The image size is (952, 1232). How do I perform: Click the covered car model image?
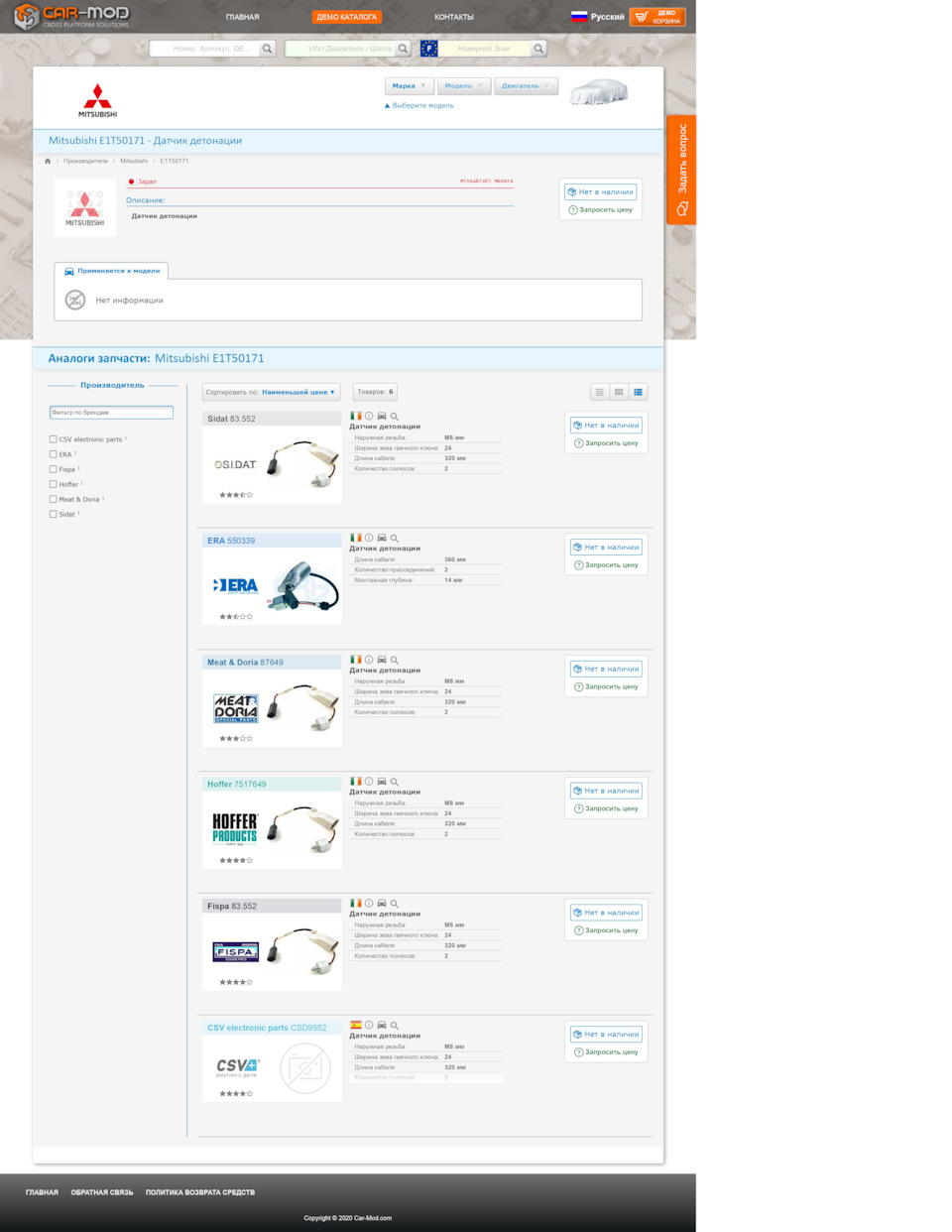[x=599, y=92]
